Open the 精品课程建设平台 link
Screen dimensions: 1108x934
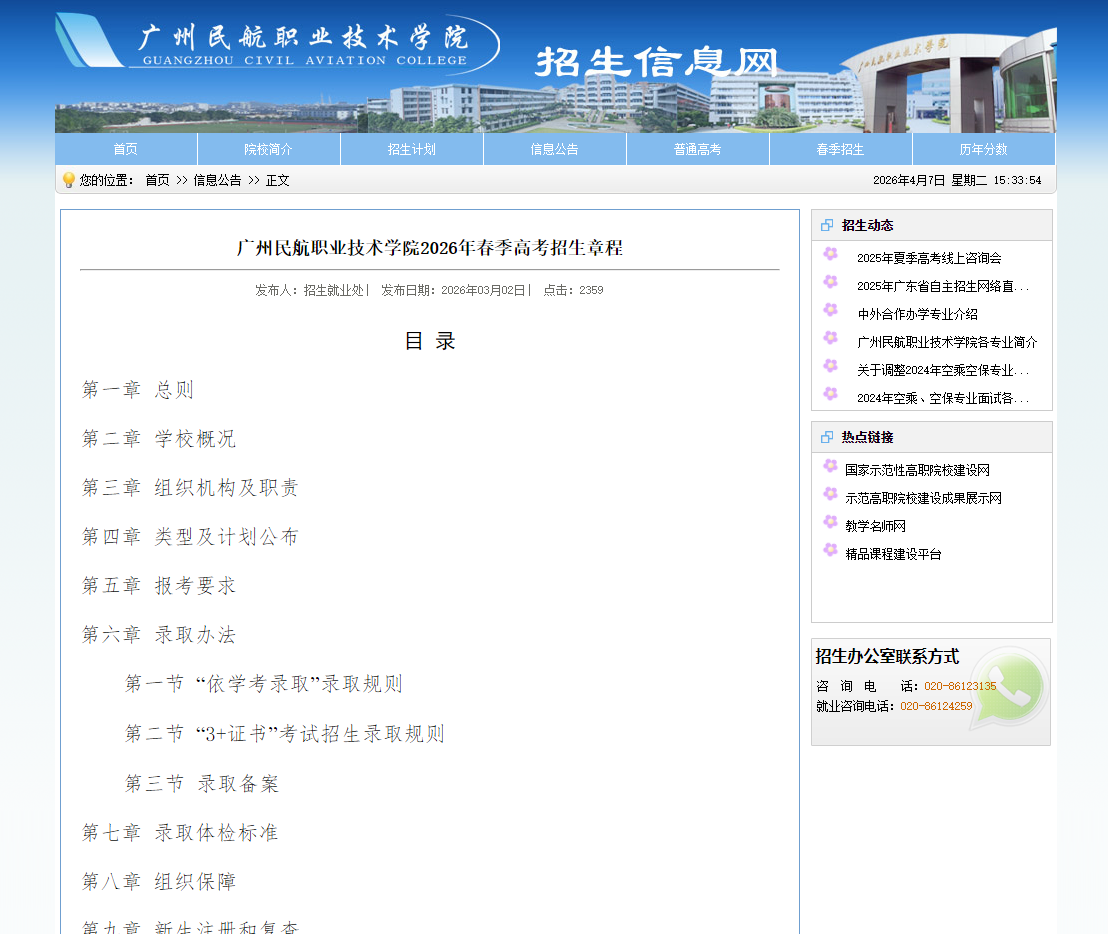point(893,552)
